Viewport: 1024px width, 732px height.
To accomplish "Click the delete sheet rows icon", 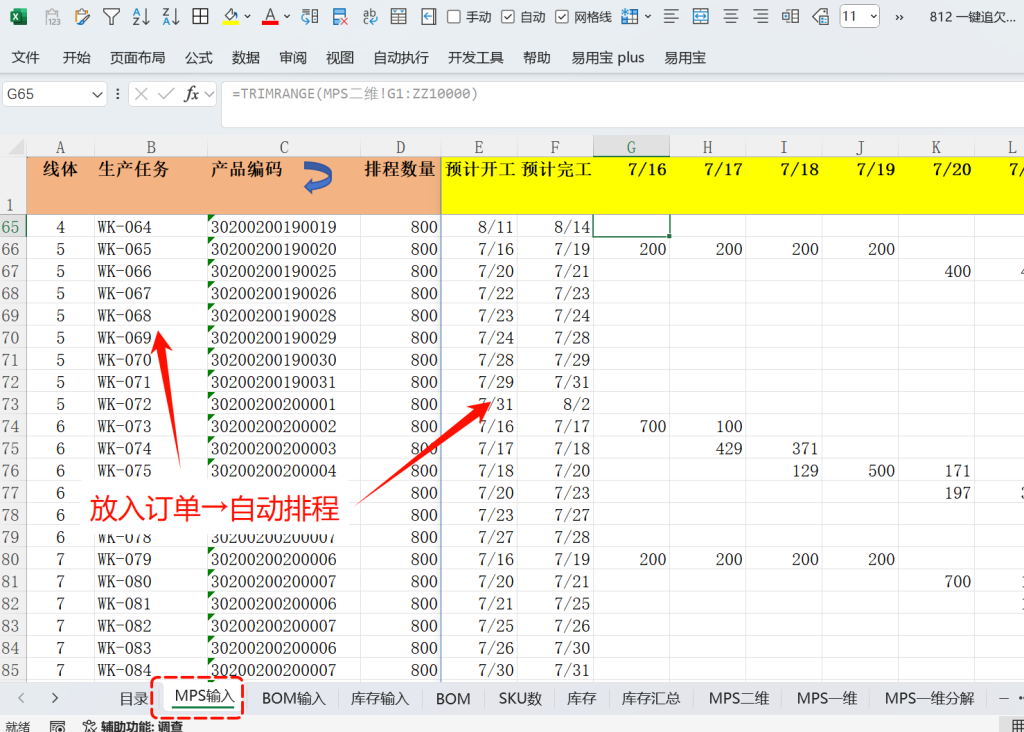I will coord(340,17).
